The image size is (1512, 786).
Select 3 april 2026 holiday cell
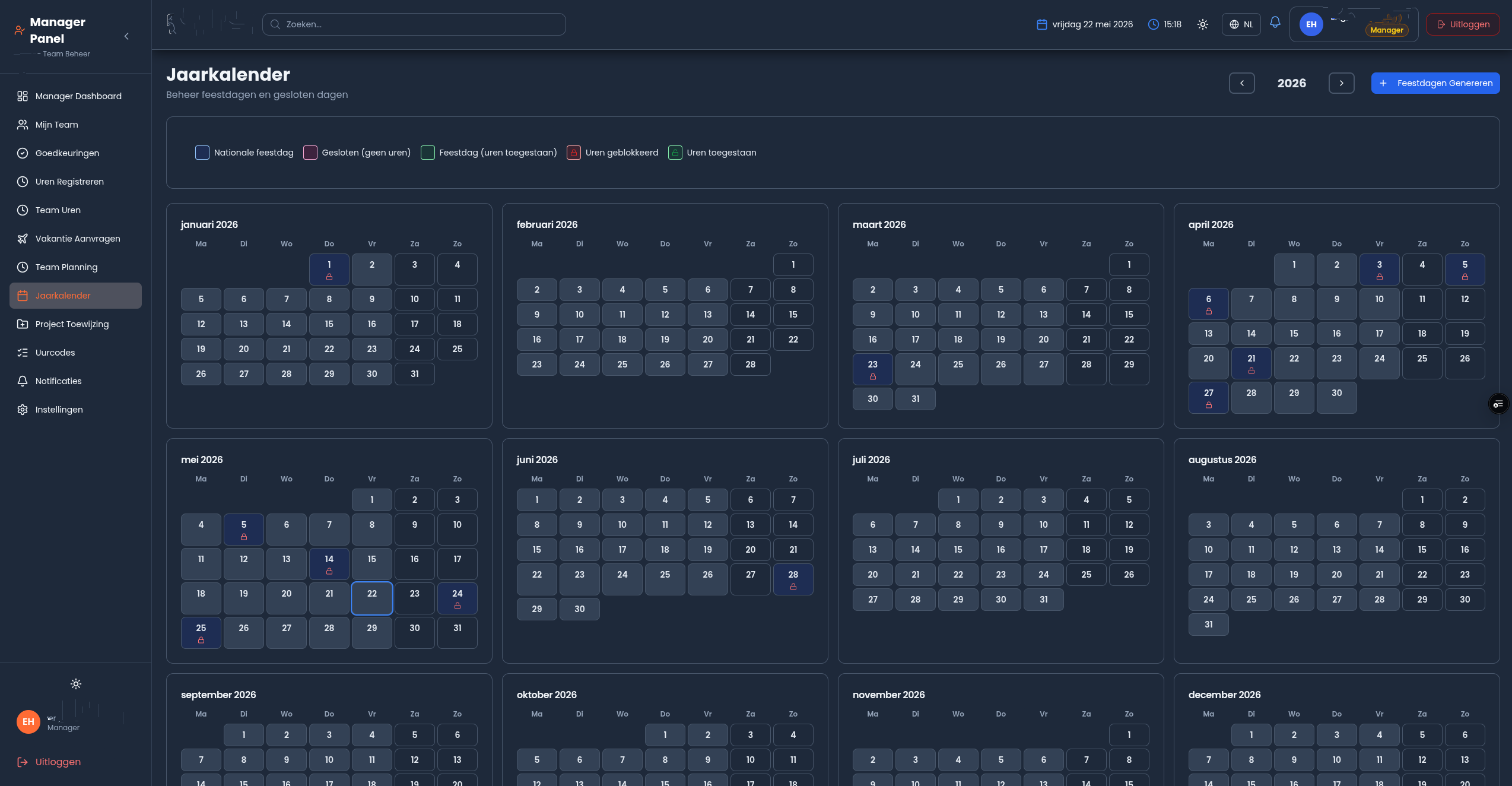1380,270
